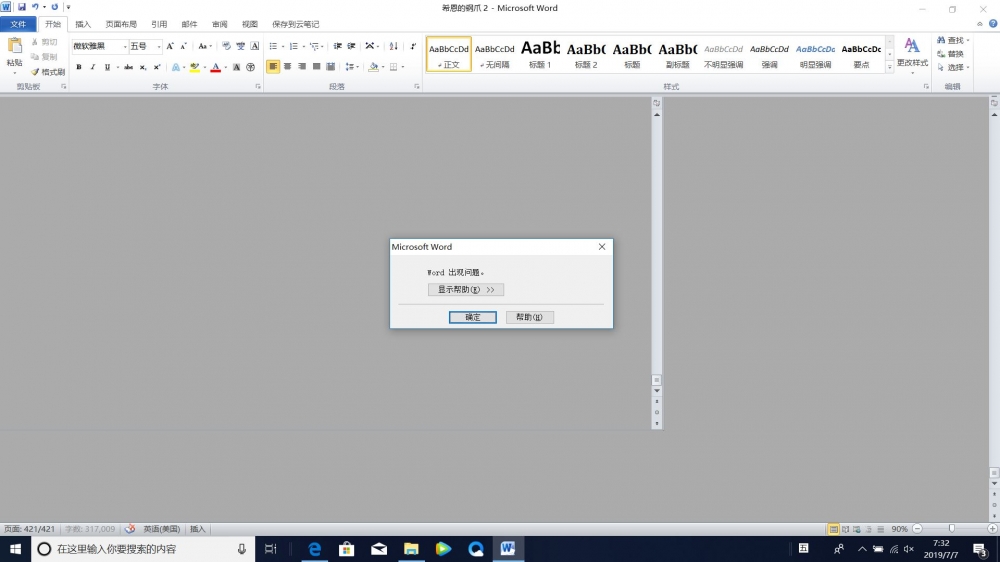Toggle bold formatting
This screenshot has height=562, width=1000.
pyautogui.click(x=79, y=67)
